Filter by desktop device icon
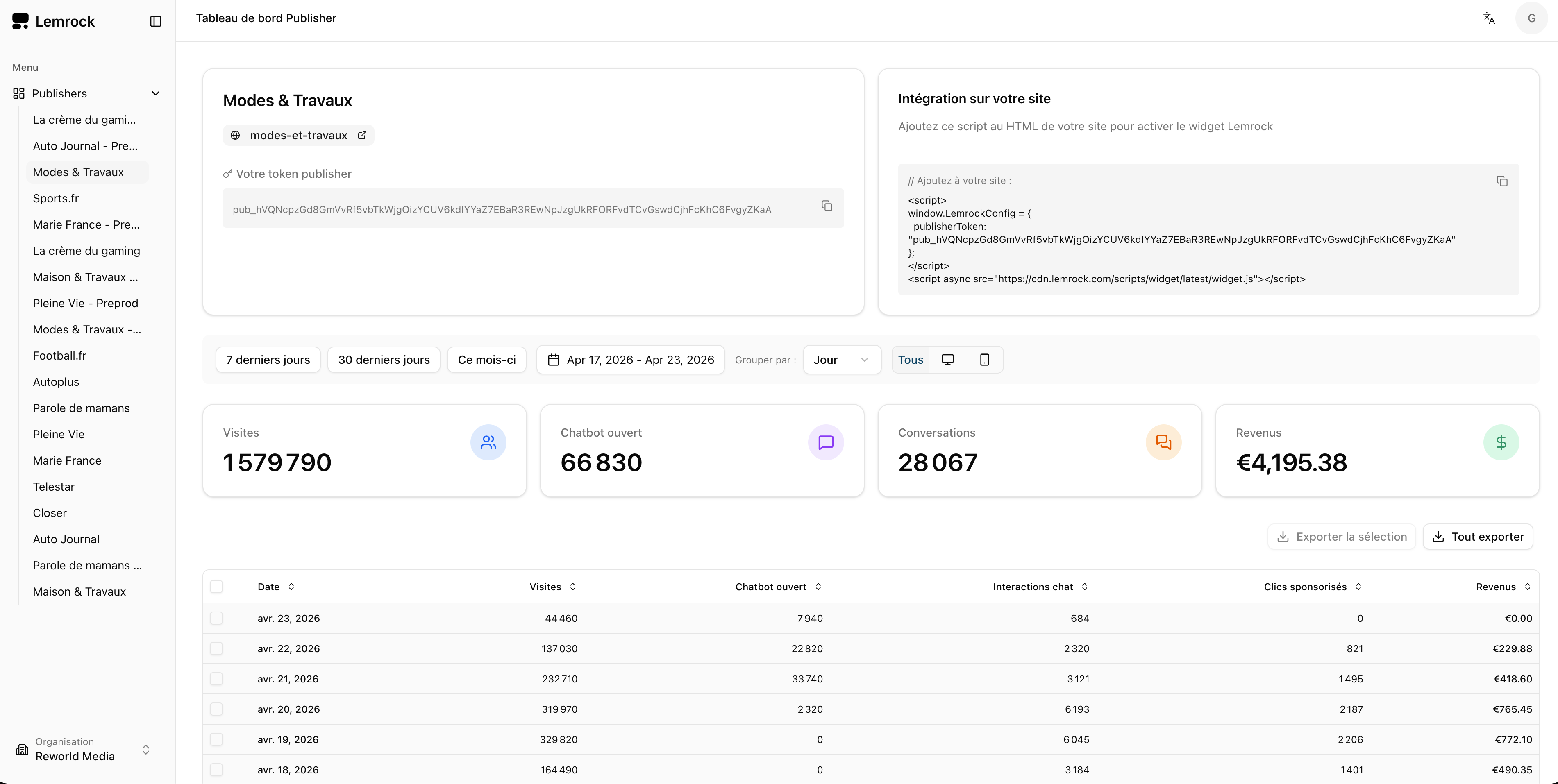Image resolution: width=1558 pixels, height=784 pixels. tap(947, 360)
